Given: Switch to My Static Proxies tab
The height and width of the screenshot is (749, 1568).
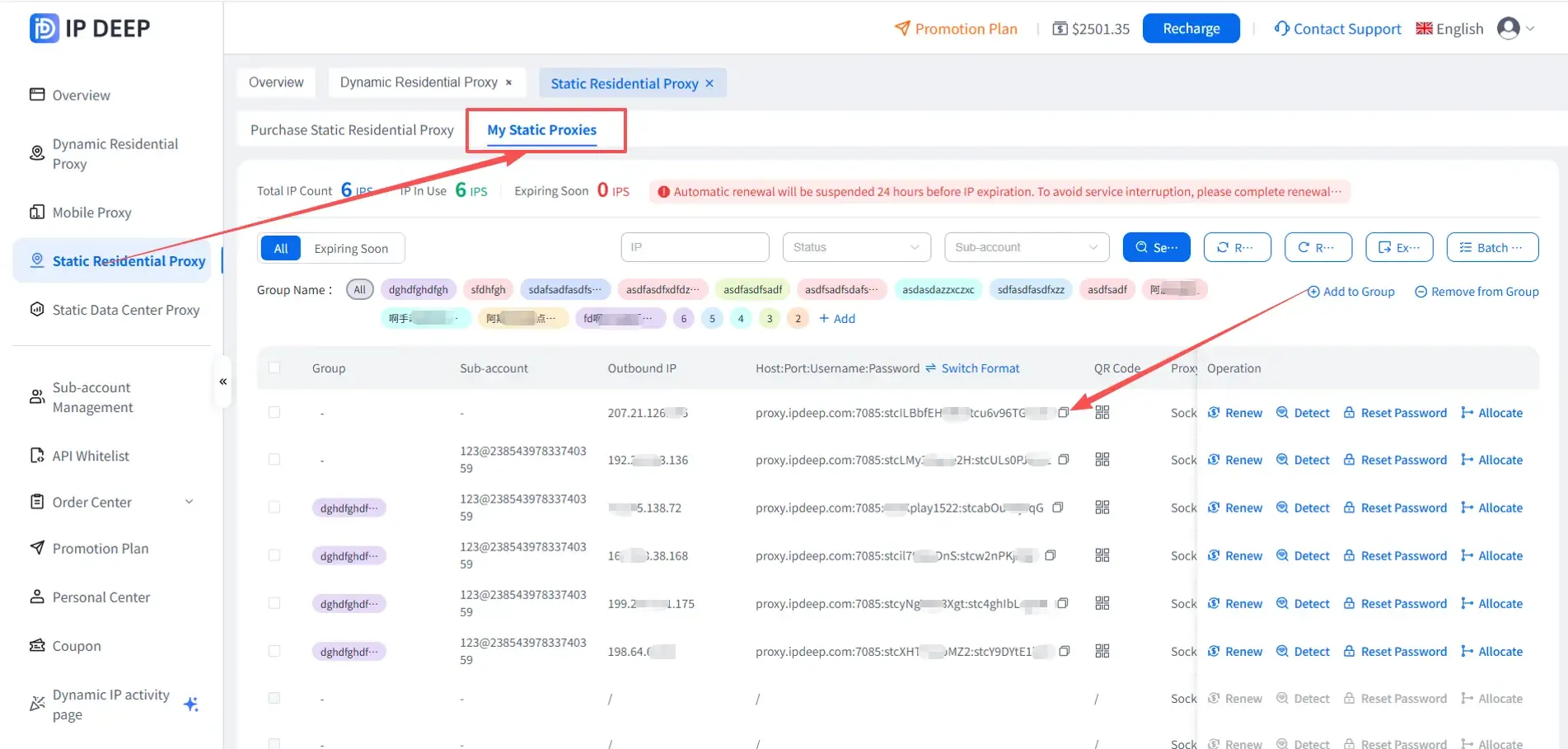Looking at the screenshot, I should (541, 129).
